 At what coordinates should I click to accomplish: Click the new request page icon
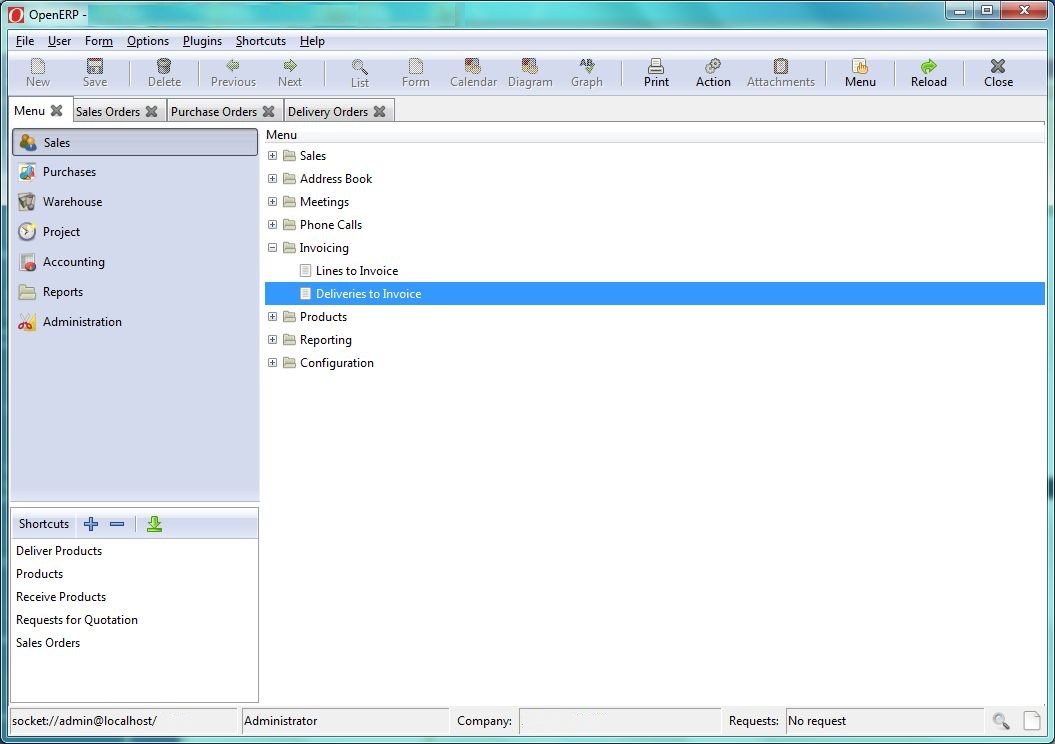(x=1032, y=720)
